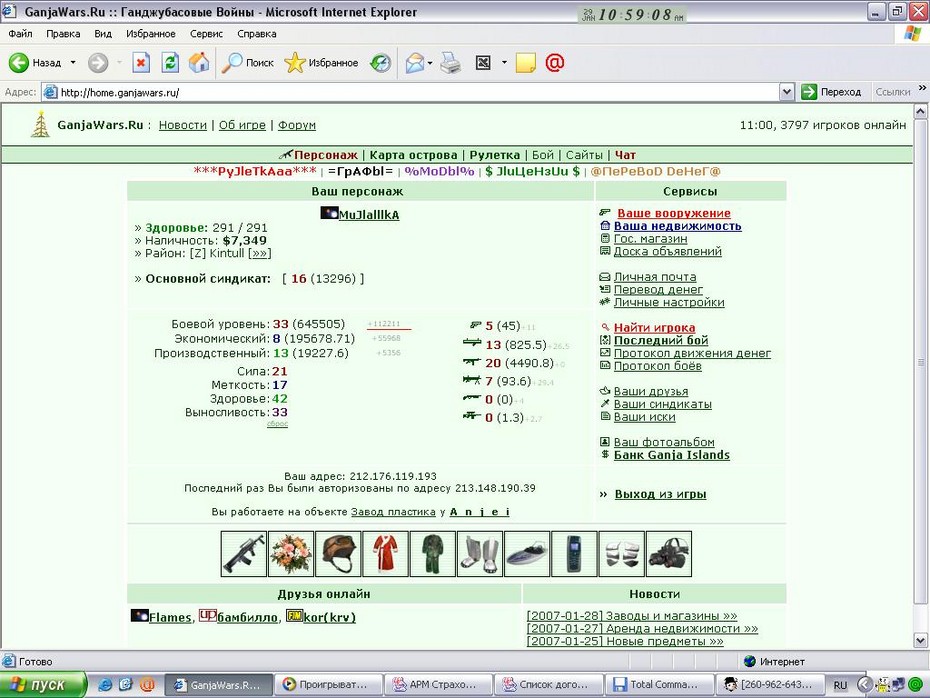The image size is (930, 698).
Task: Open Ваше вооружение service link
Action: coord(674,213)
